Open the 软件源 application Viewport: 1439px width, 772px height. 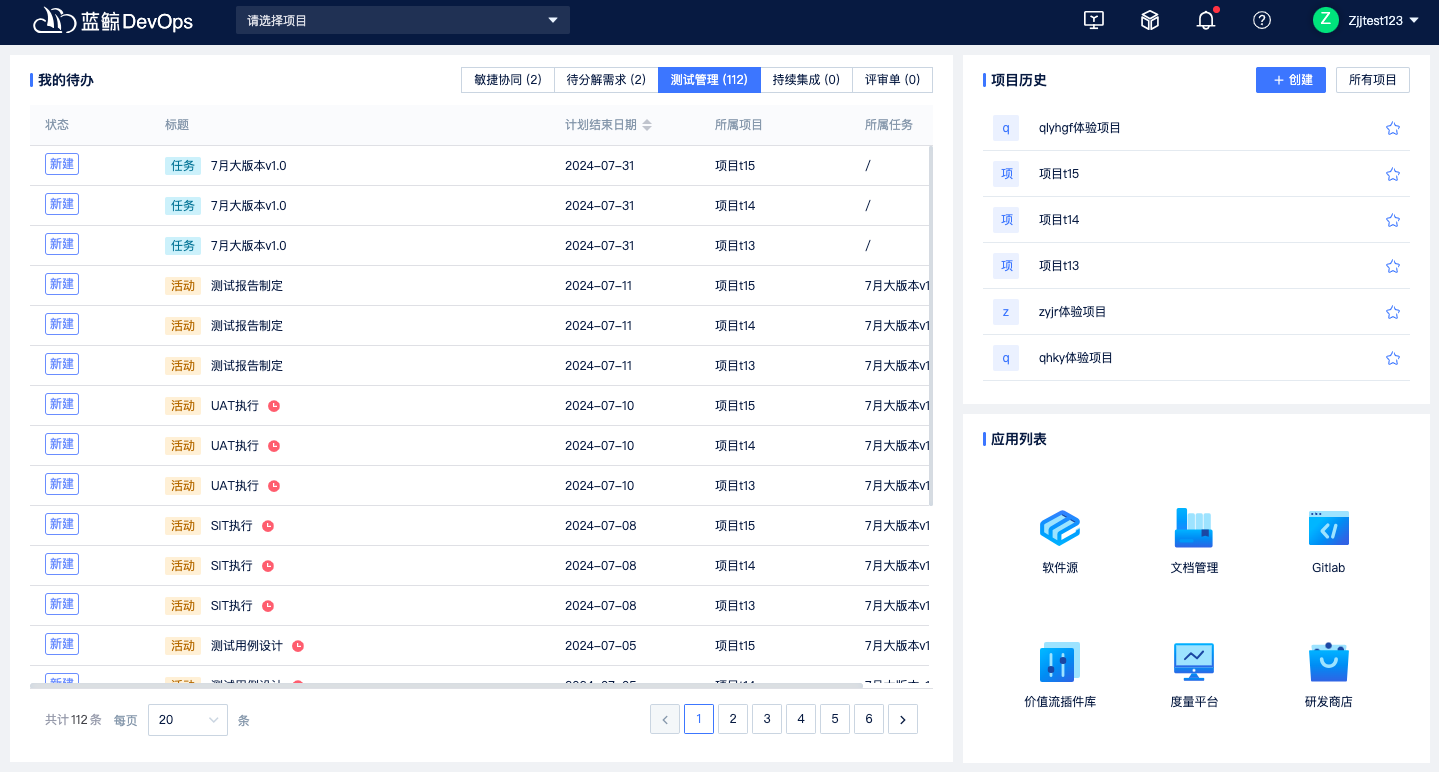coord(1059,541)
